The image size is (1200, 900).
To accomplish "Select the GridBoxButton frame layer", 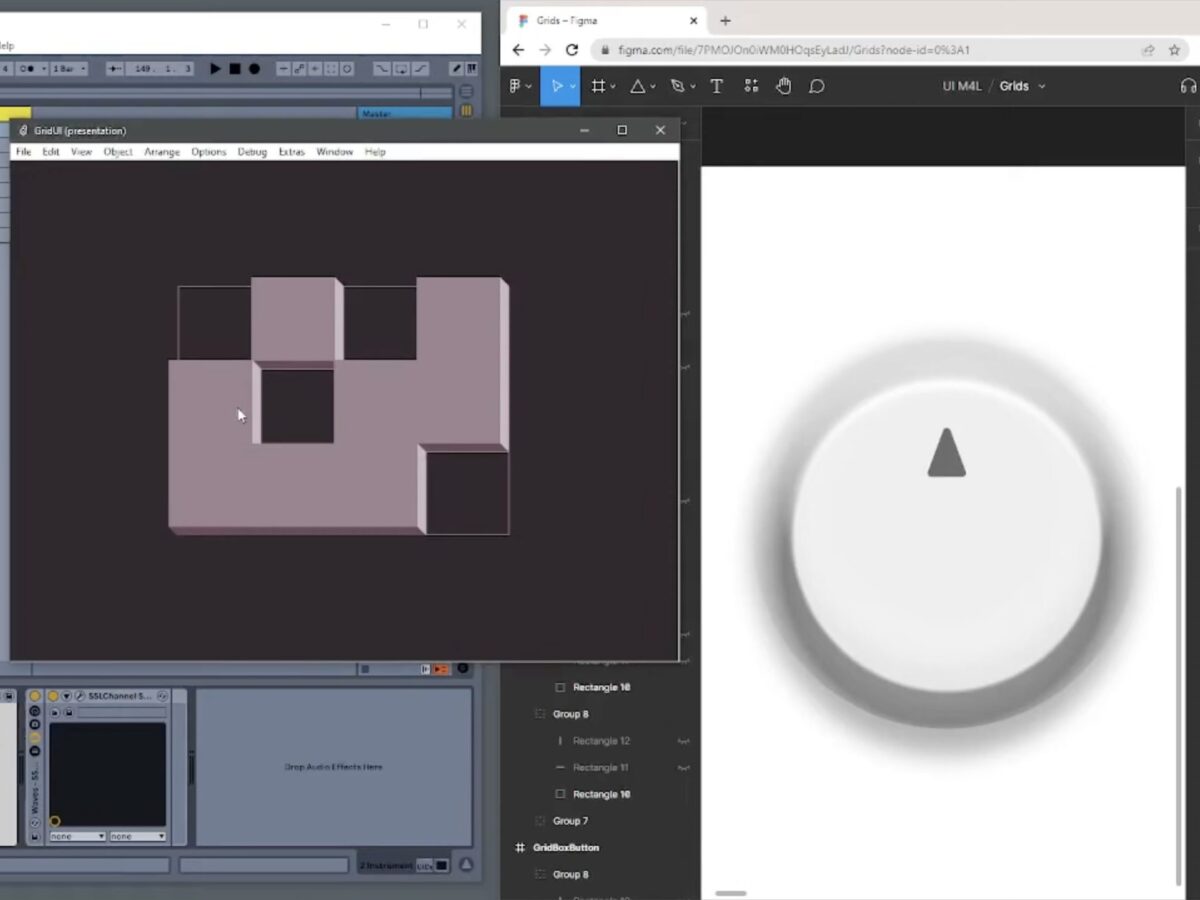I will pos(566,847).
